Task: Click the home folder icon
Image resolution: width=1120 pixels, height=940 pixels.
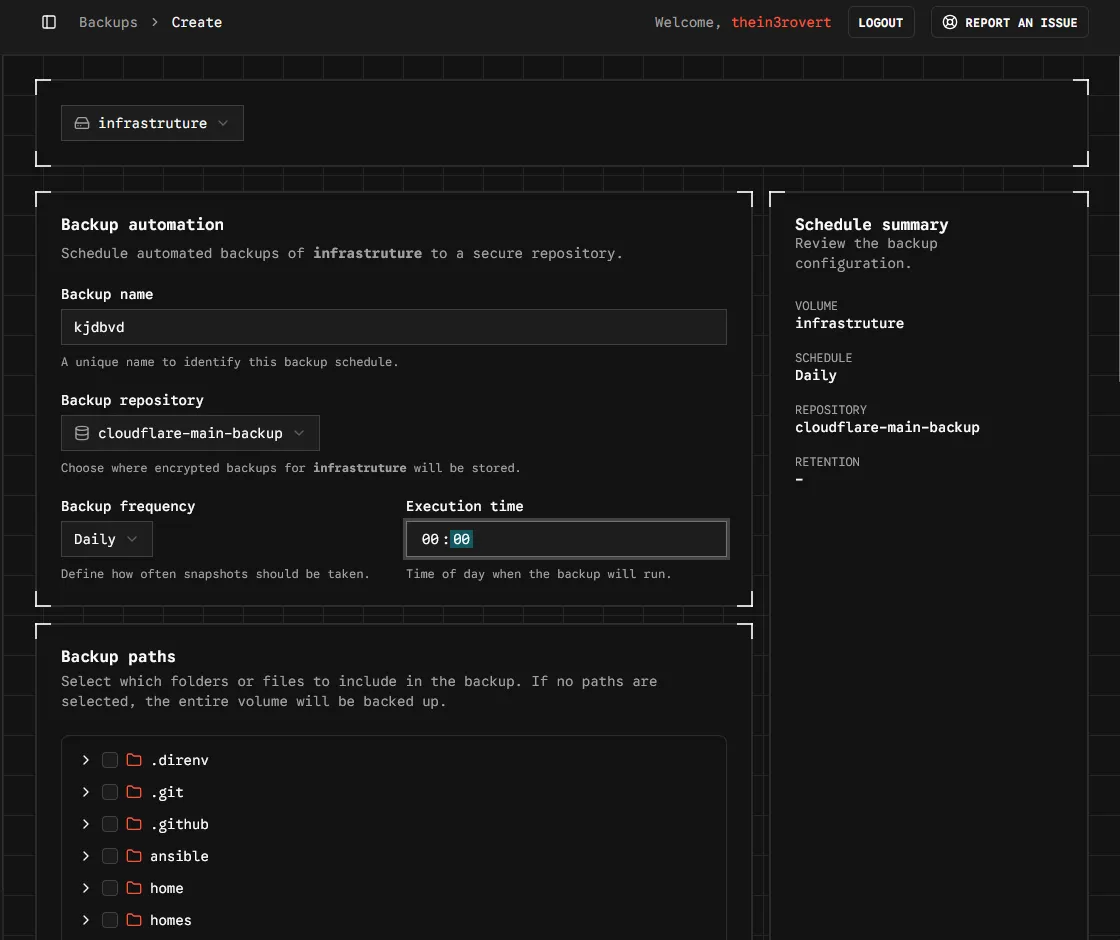Action: coord(134,888)
